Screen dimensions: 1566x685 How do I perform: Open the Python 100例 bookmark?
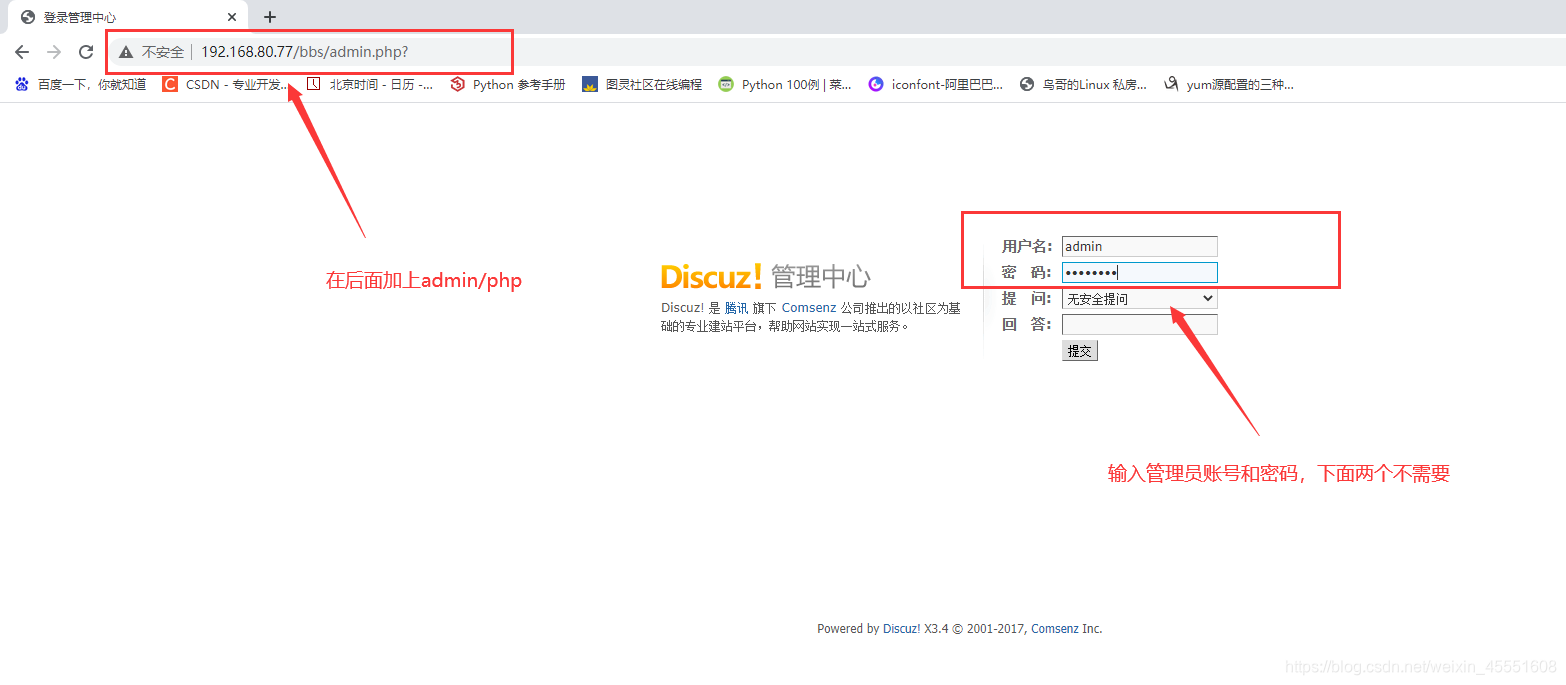pyautogui.click(x=785, y=85)
